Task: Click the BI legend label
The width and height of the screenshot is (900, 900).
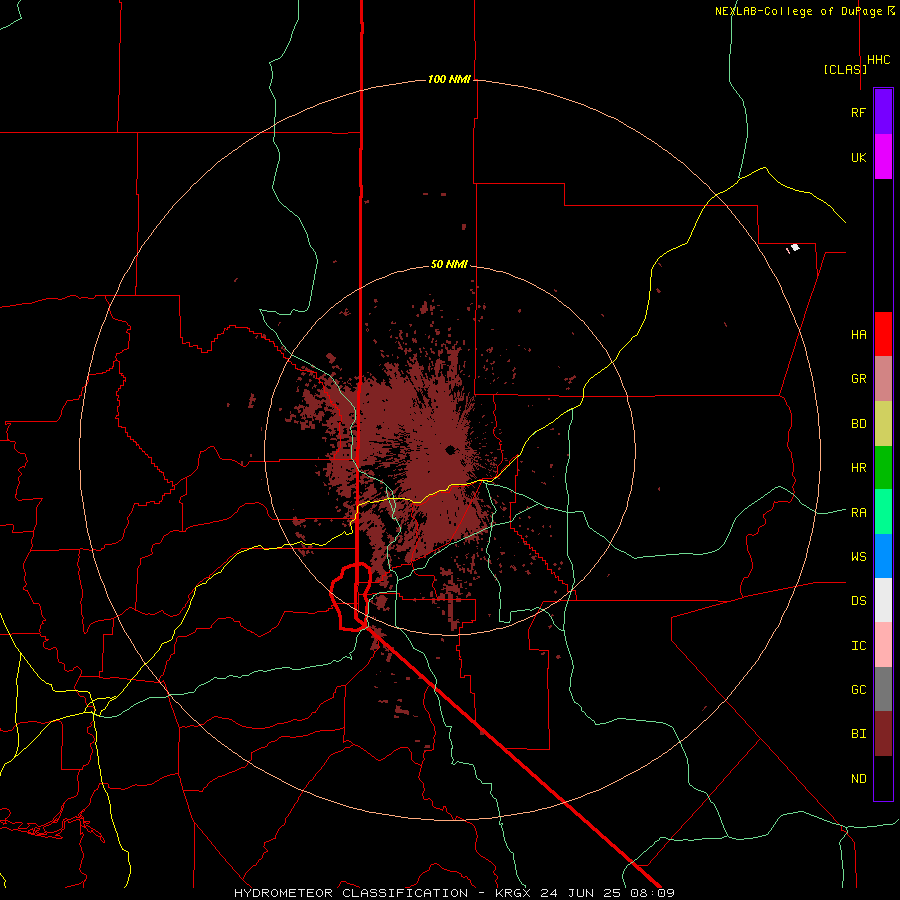Action: [x=858, y=734]
